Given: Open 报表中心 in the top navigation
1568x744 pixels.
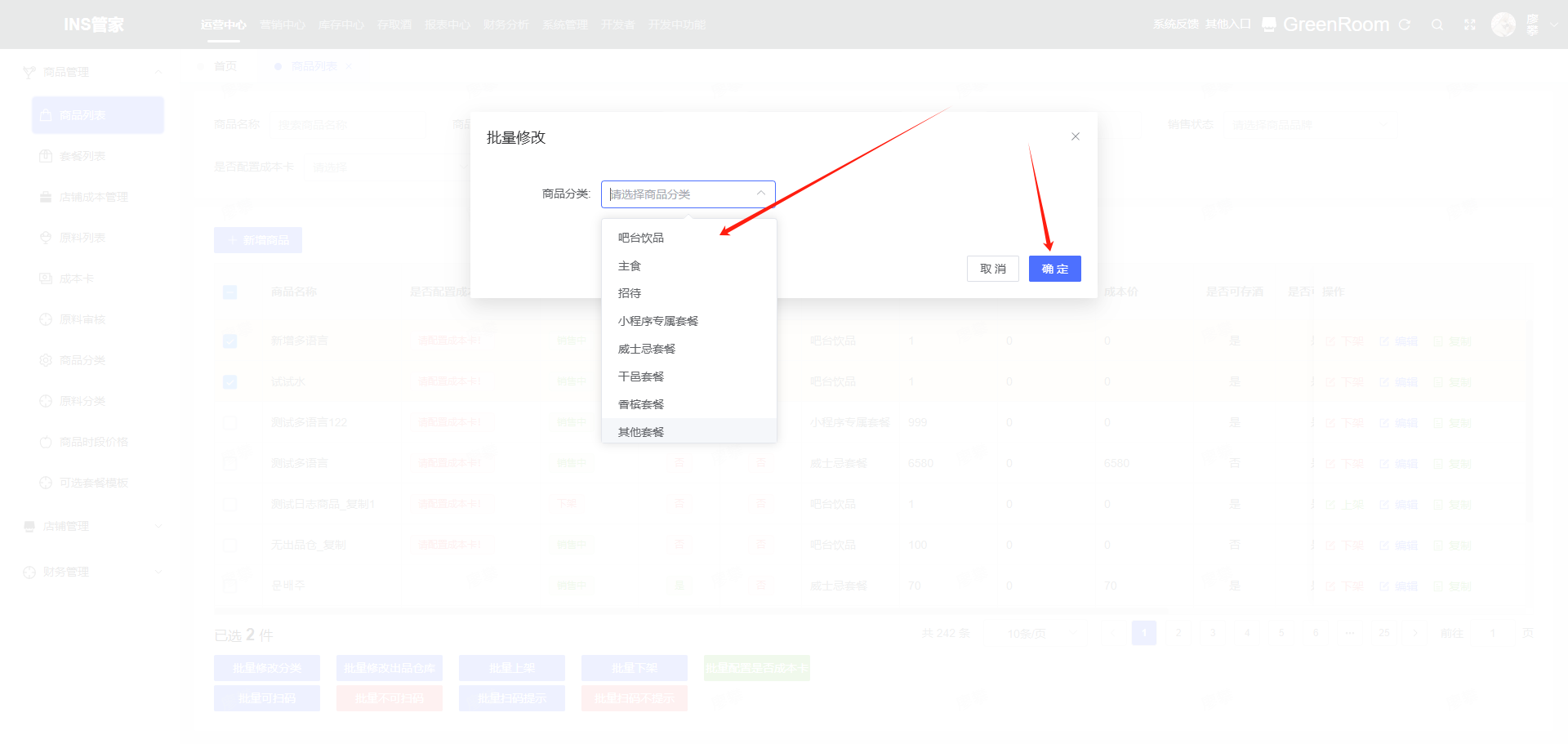Looking at the screenshot, I should (448, 25).
